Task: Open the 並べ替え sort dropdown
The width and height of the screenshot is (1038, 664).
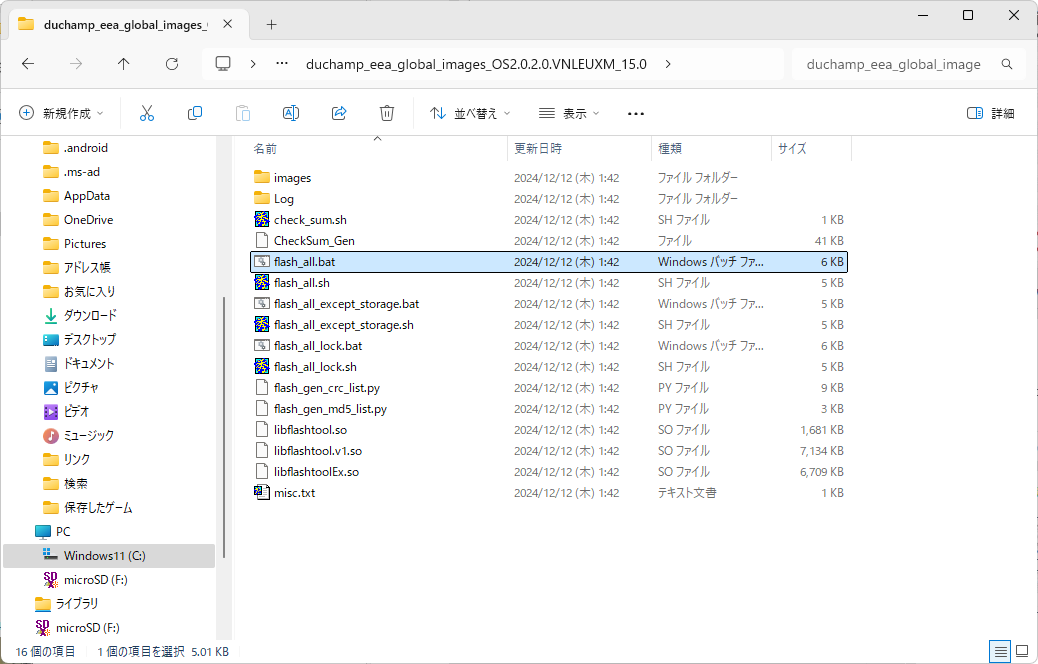Action: coord(470,113)
